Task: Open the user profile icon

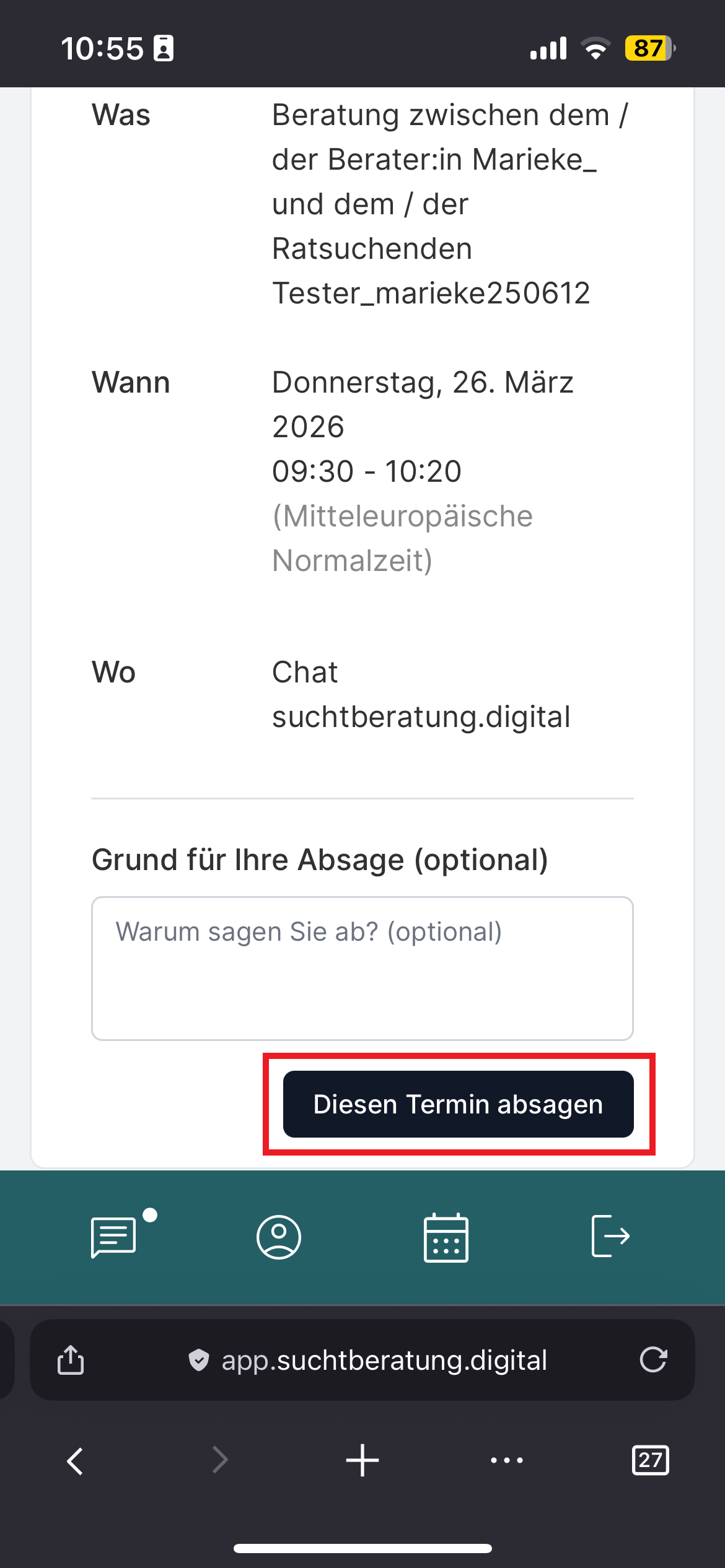Action: tap(279, 1237)
